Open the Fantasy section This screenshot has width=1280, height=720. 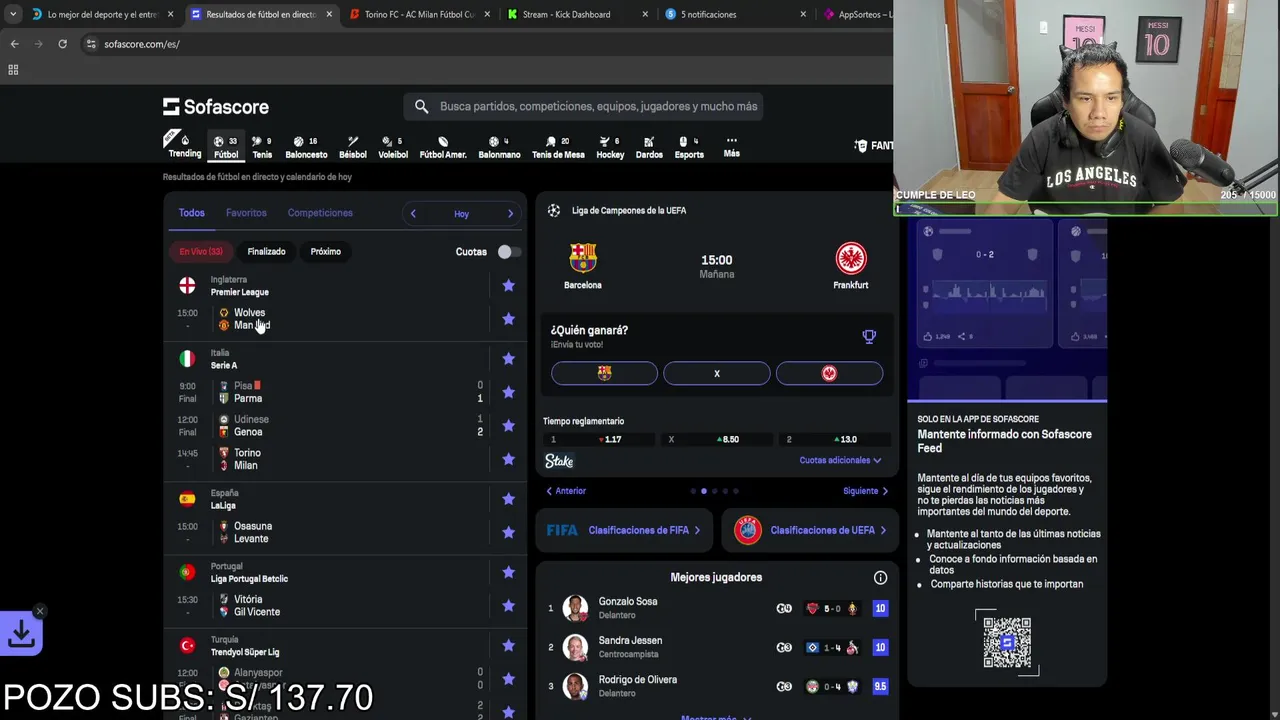874,146
